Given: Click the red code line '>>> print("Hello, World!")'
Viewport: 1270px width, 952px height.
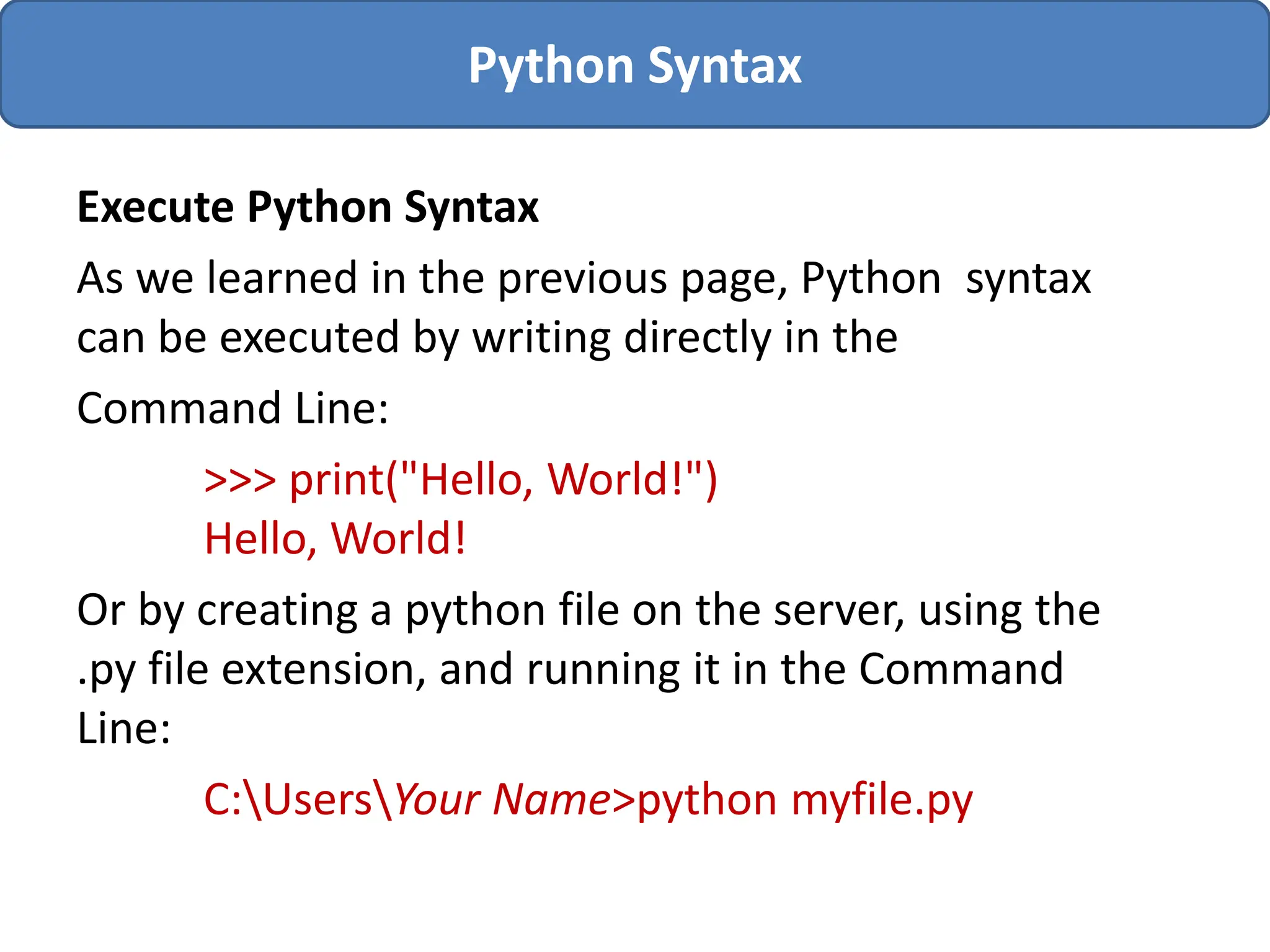Looking at the screenshot, I should click(x=461, y=480).
